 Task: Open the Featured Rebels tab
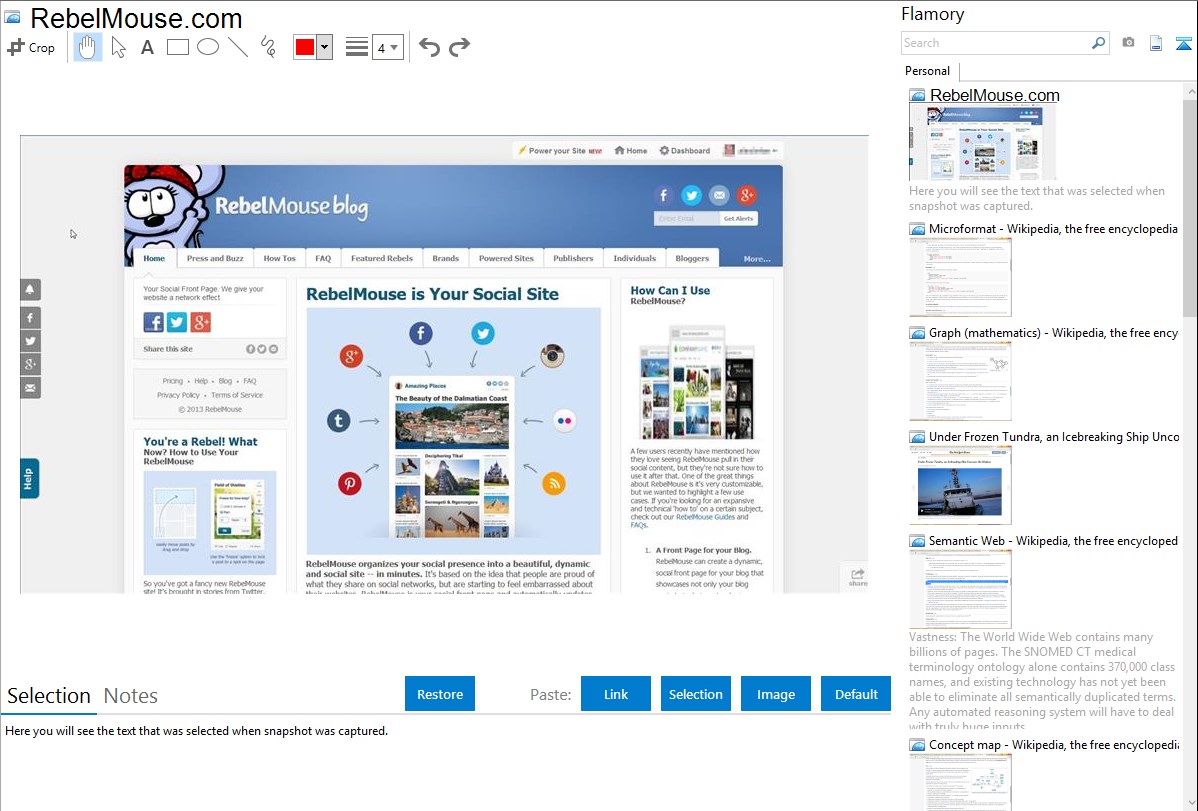(381, 258)
